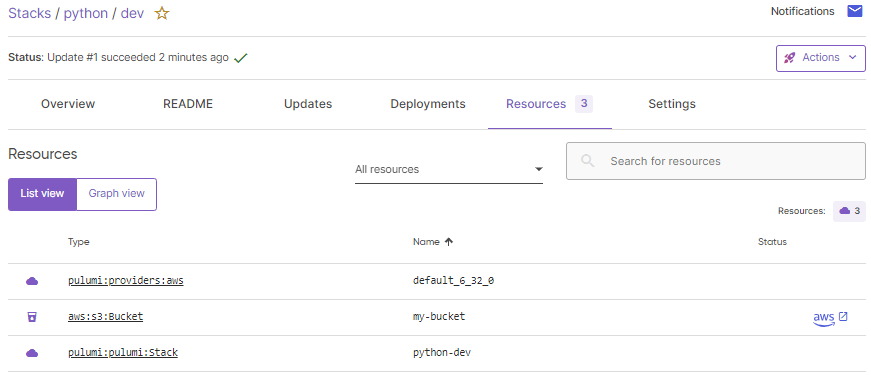Sort by the Name column header
The image size is (871, 380).
coord(426,242)
